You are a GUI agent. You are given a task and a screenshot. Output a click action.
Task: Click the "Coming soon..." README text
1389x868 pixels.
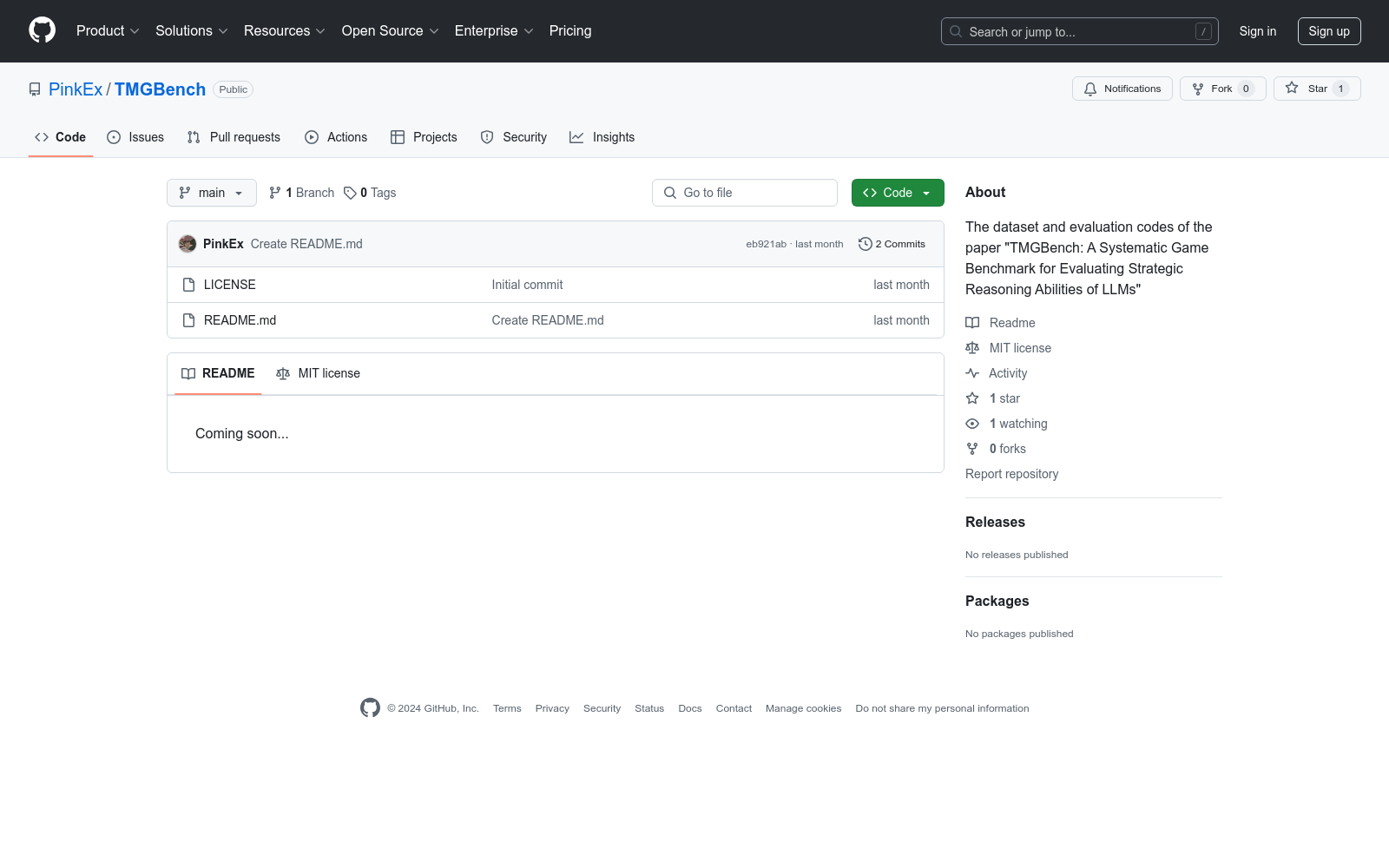[x=242, y=433]
